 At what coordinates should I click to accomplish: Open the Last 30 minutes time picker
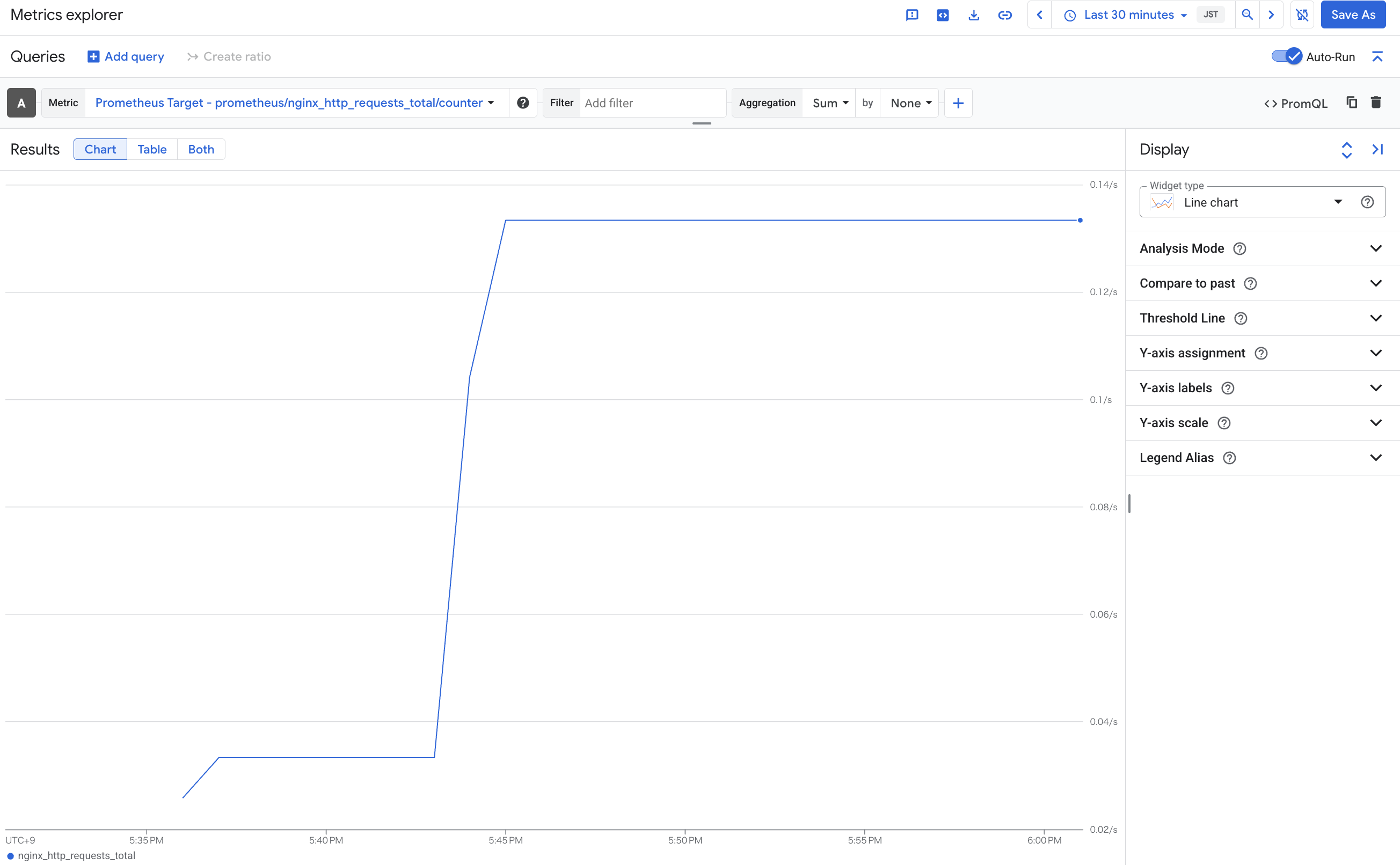(x=1128, y=15)
